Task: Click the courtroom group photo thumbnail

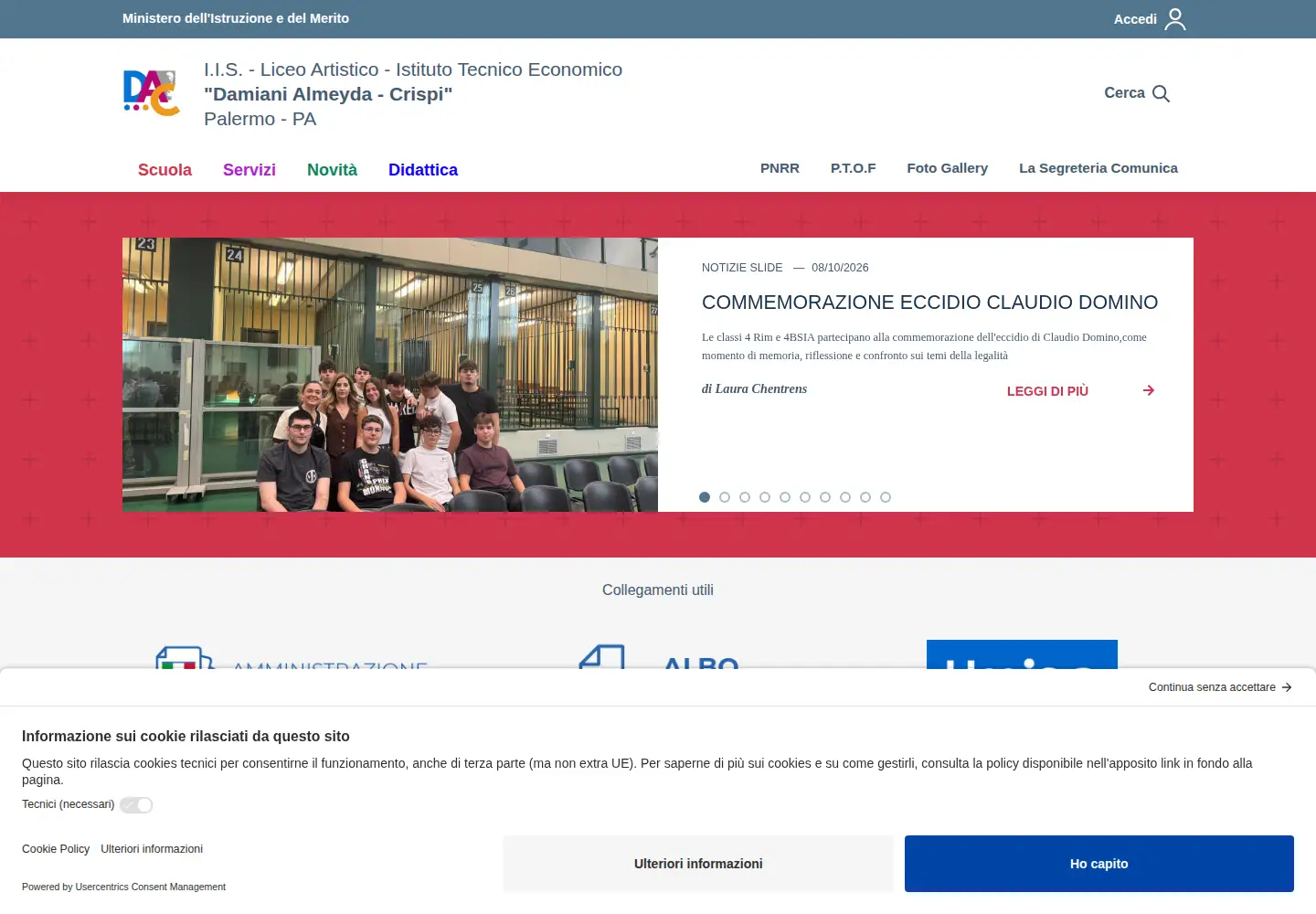Action: [x=390, y=375]
